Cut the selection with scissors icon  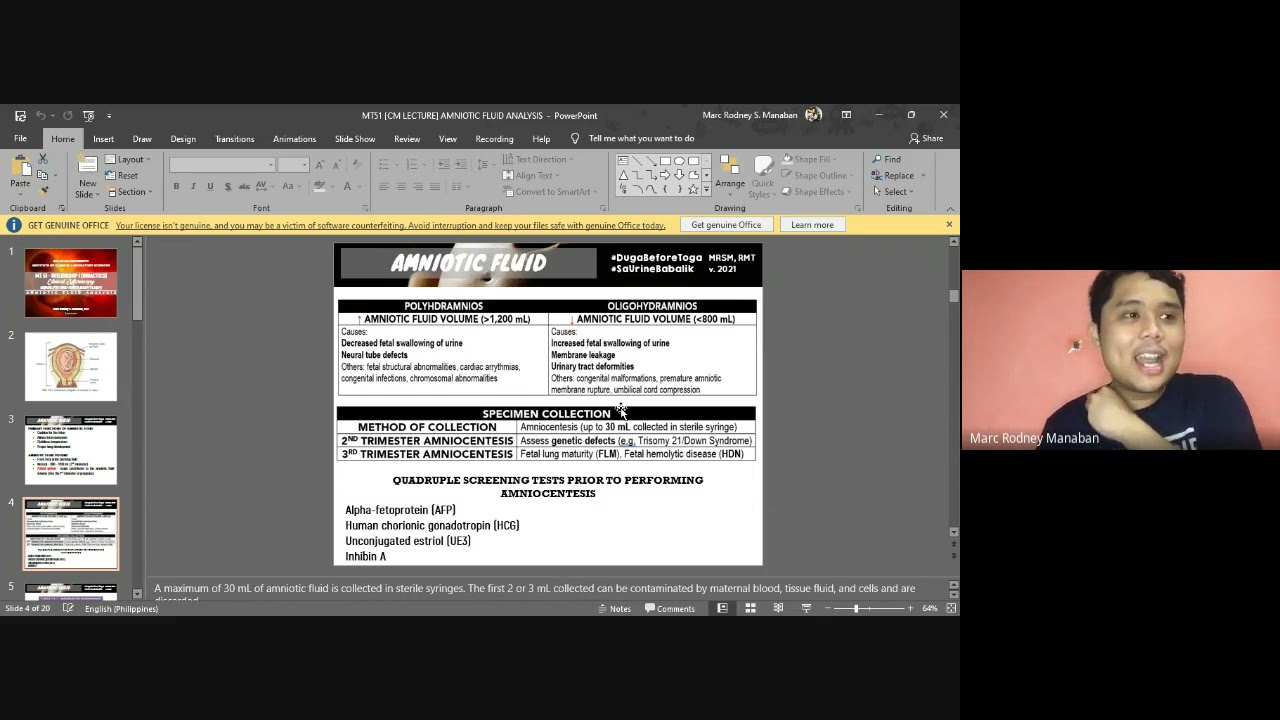[42, 159]
